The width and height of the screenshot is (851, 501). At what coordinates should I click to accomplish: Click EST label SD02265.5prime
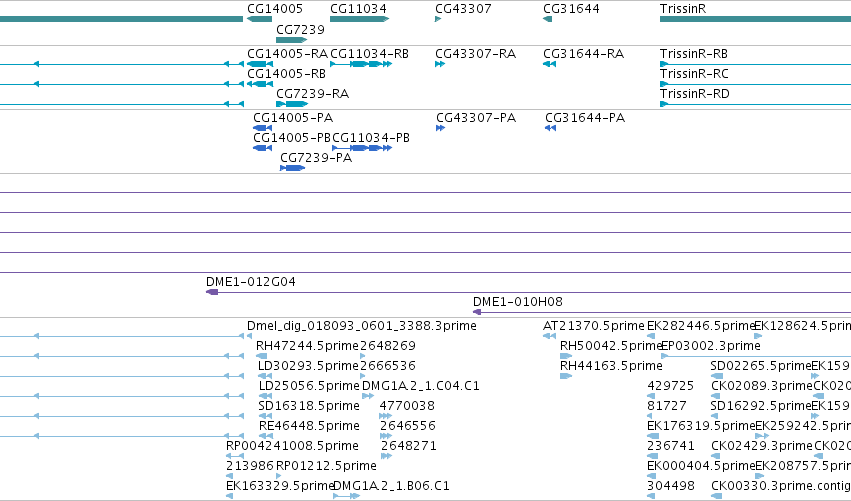click(760, 366)
